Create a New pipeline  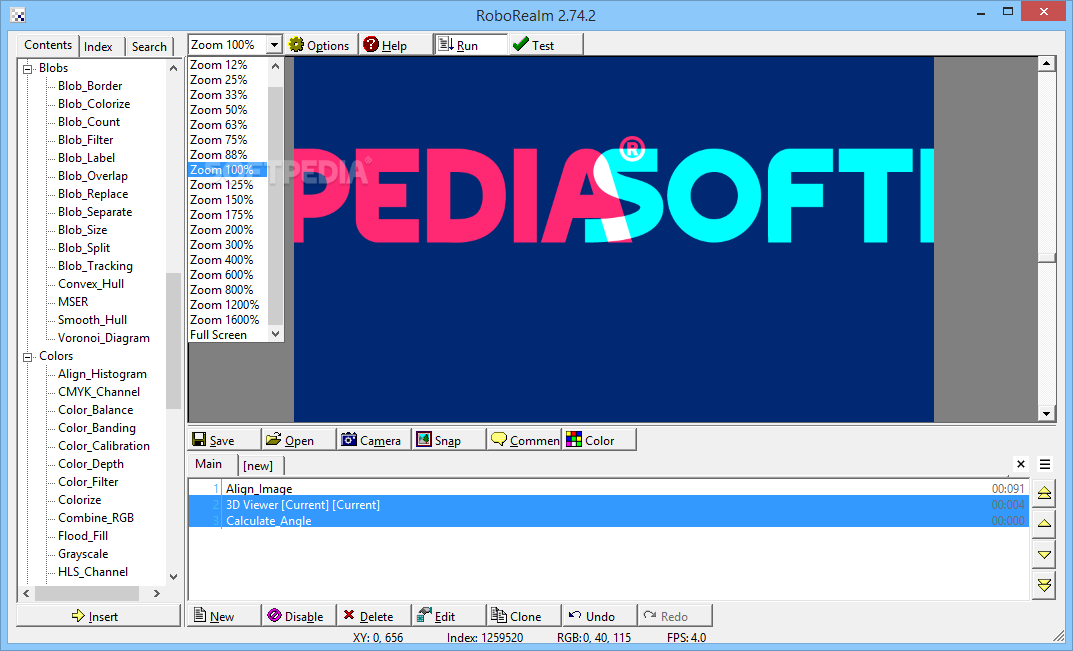(x=224, y=616)
